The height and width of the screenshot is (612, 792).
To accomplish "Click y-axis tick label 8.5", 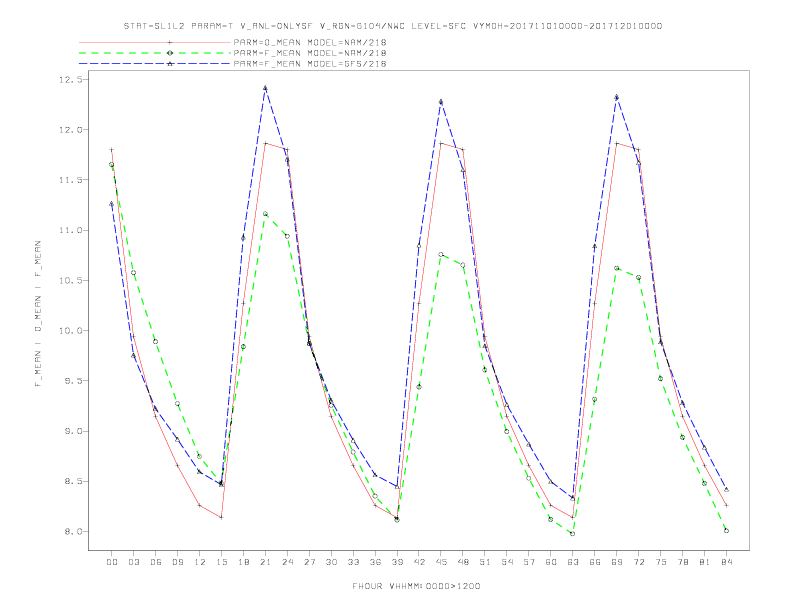I will pos(73,481).
